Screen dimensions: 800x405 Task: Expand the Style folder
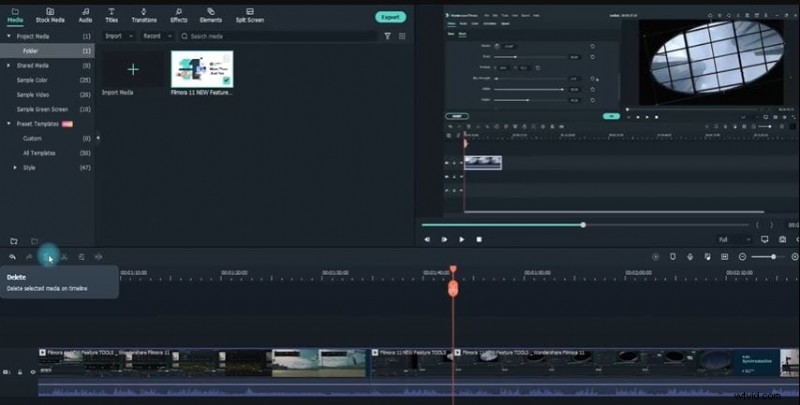click(15, 167)
